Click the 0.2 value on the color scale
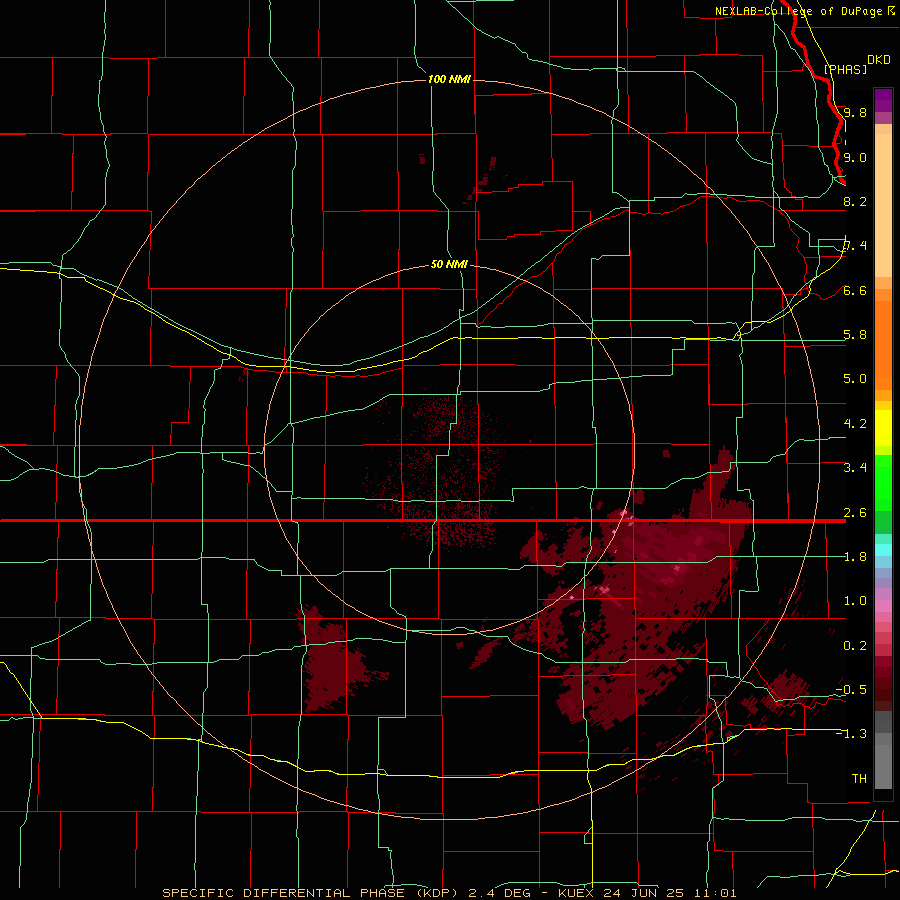This screenshot has width=900, height=900. coord(855,646)
